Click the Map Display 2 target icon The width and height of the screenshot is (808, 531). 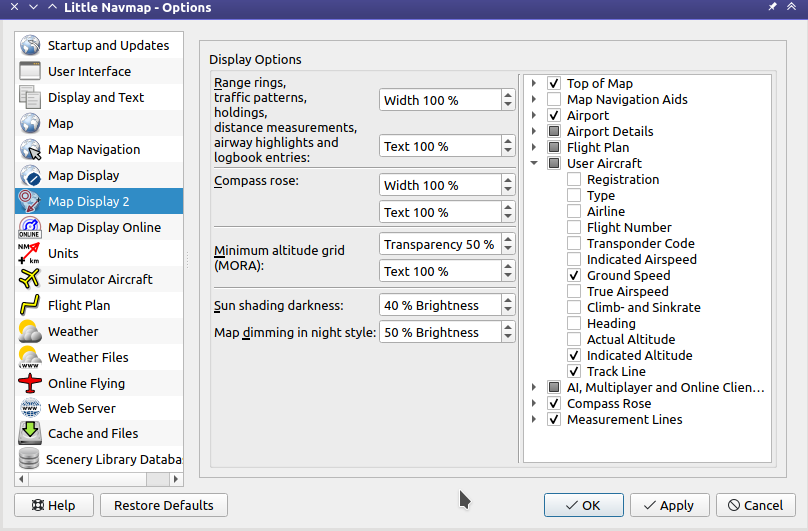30,201
